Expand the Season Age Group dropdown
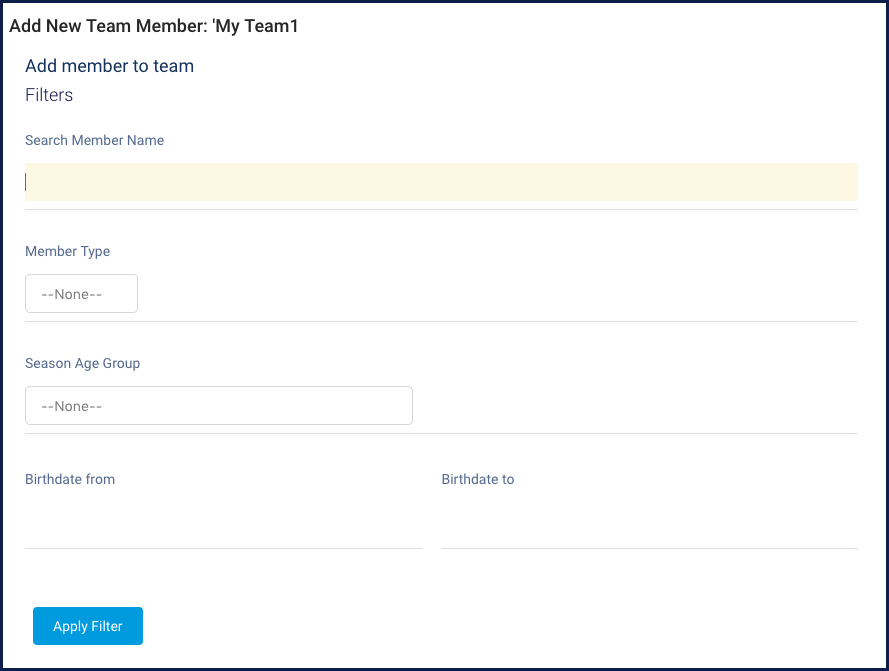Viewport: 889px width, 671px height. [x=218, y=406]
